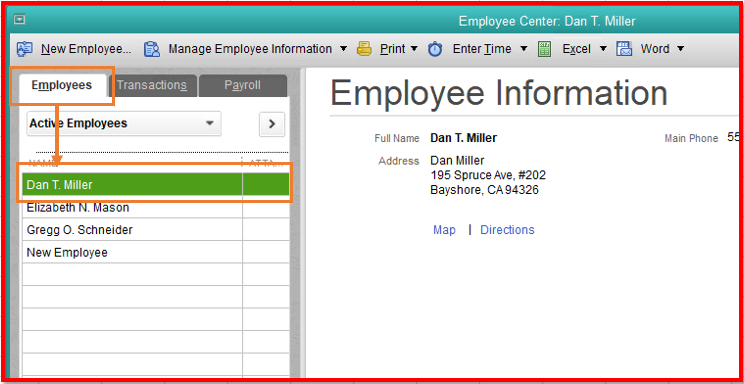The height and width of the screenshot is (384, 744).
Task: Select Dan T. Miller in employee list
Action: point(156,185)
